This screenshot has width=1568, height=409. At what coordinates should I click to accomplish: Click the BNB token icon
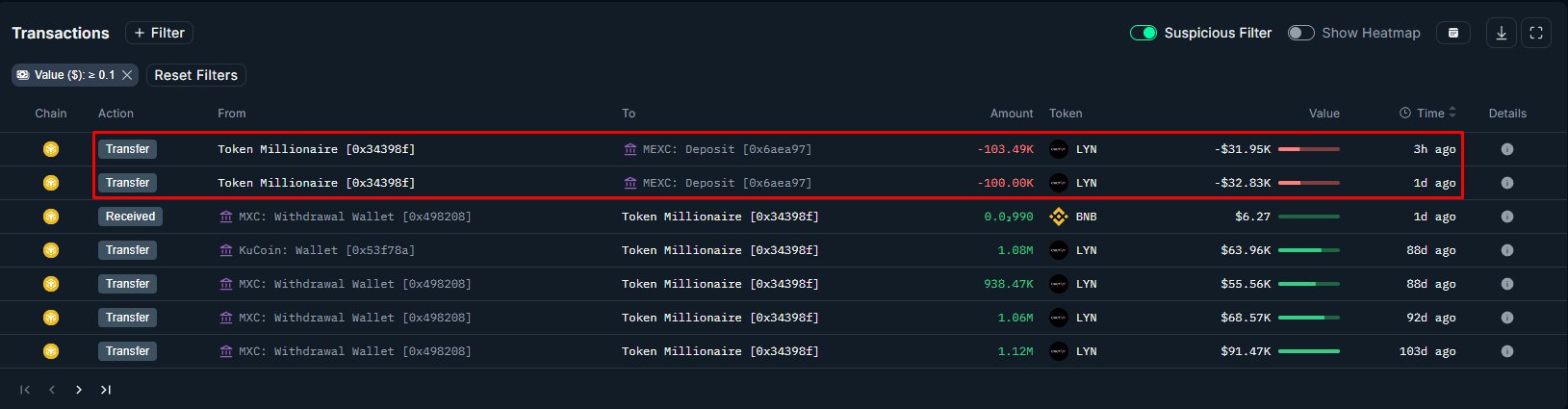coord(1059,217)
